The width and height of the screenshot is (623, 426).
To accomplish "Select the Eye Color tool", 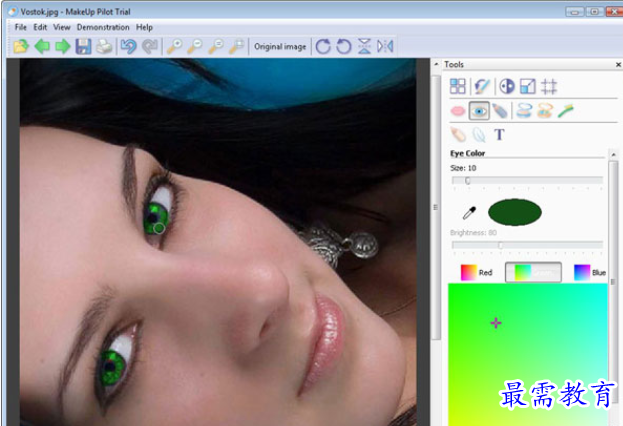I will pos(479,112).
